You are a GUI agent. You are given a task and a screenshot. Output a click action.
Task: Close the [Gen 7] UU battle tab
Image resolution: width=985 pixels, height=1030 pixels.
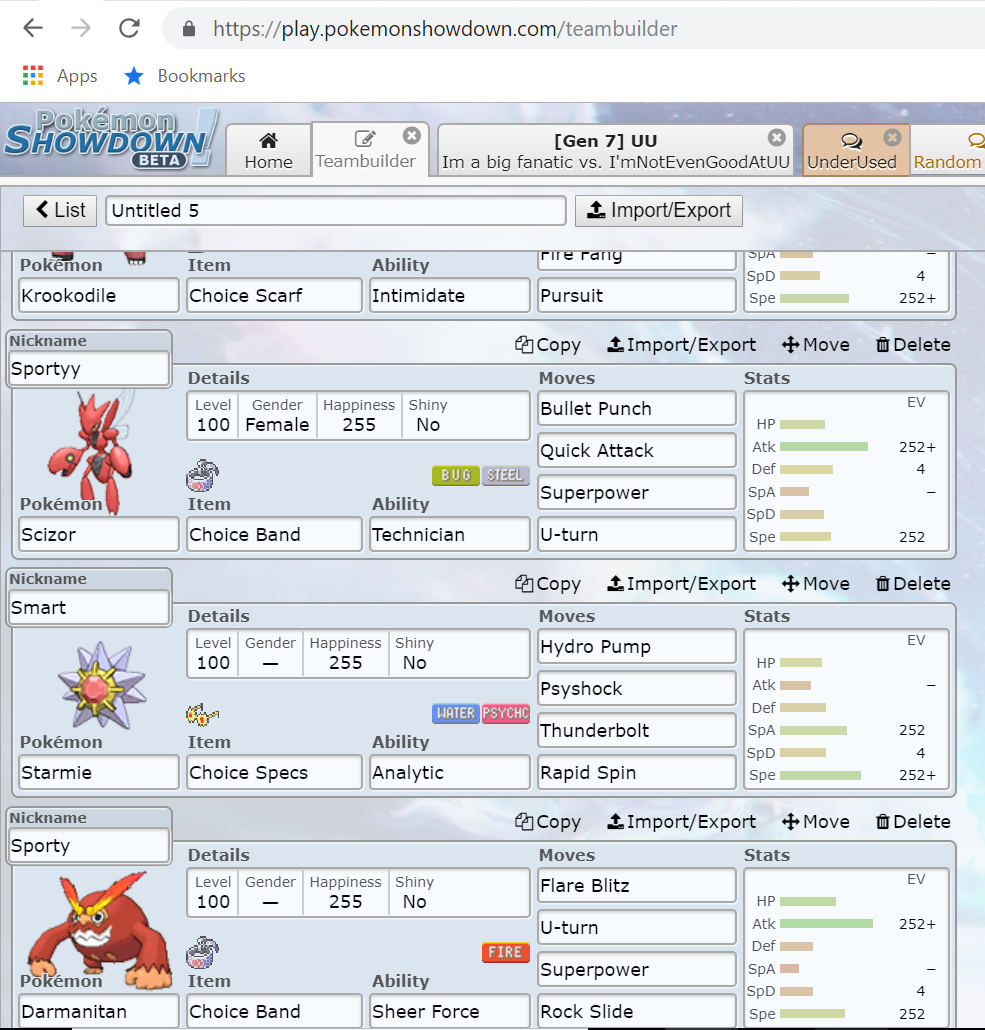[x=777, y=137]
